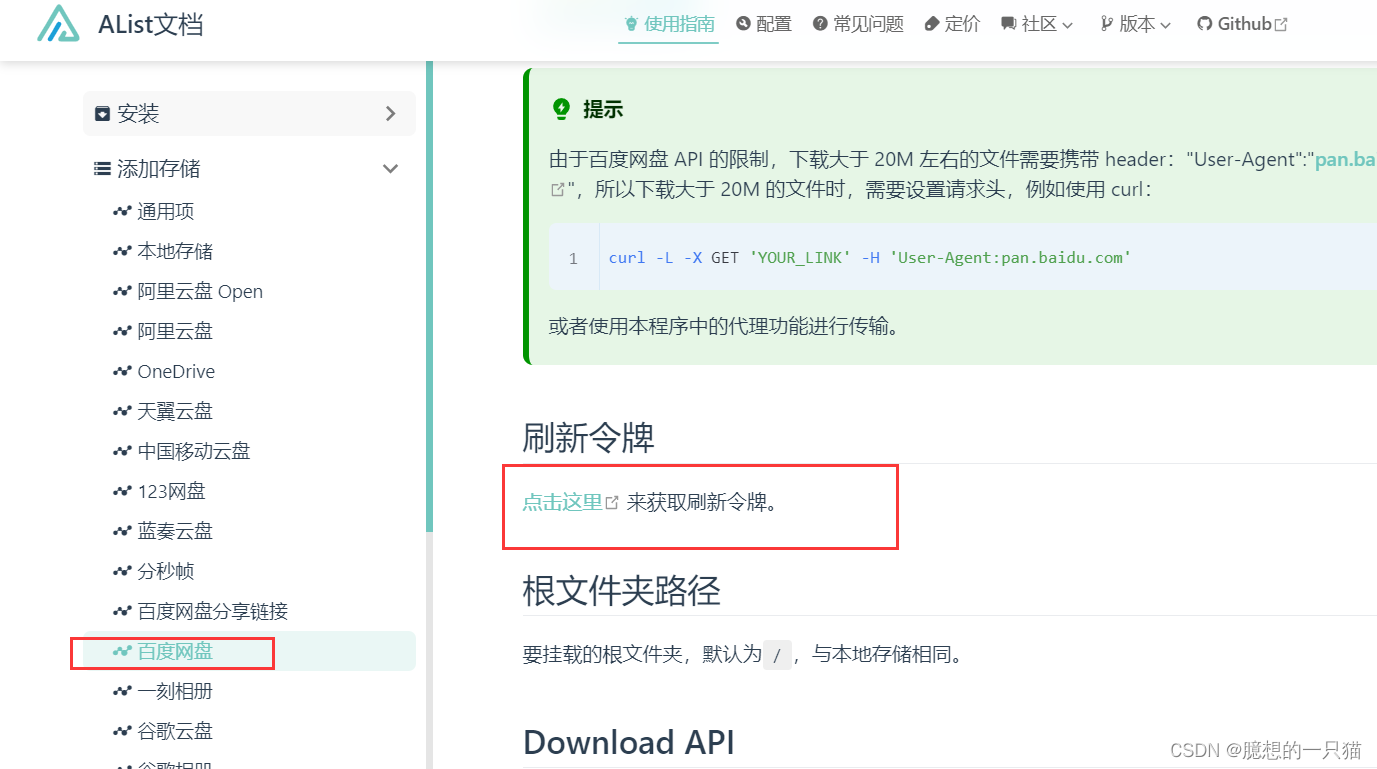Screen dimensions: 1377x769
Task: Click the sidebar vertical scrollbar thumb
Action: pos(429,296)
